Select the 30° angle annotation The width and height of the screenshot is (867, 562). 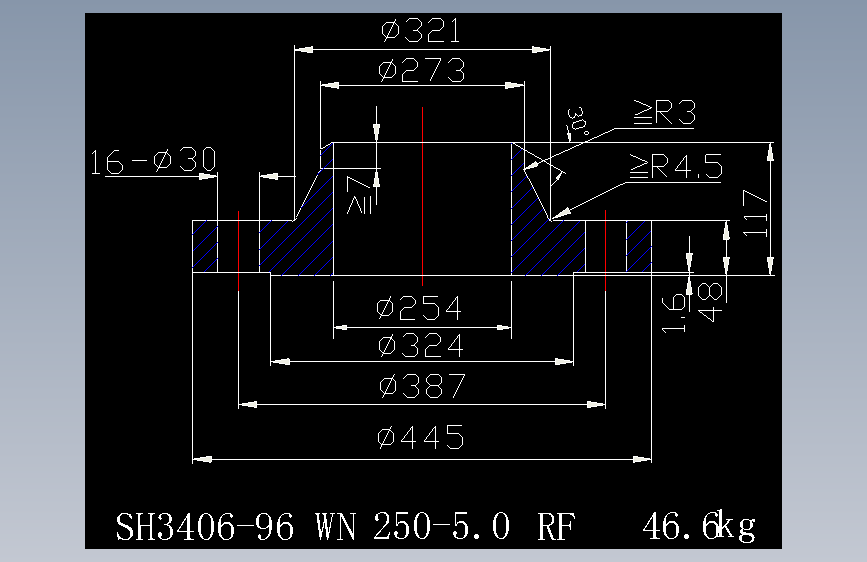point(578,123)
